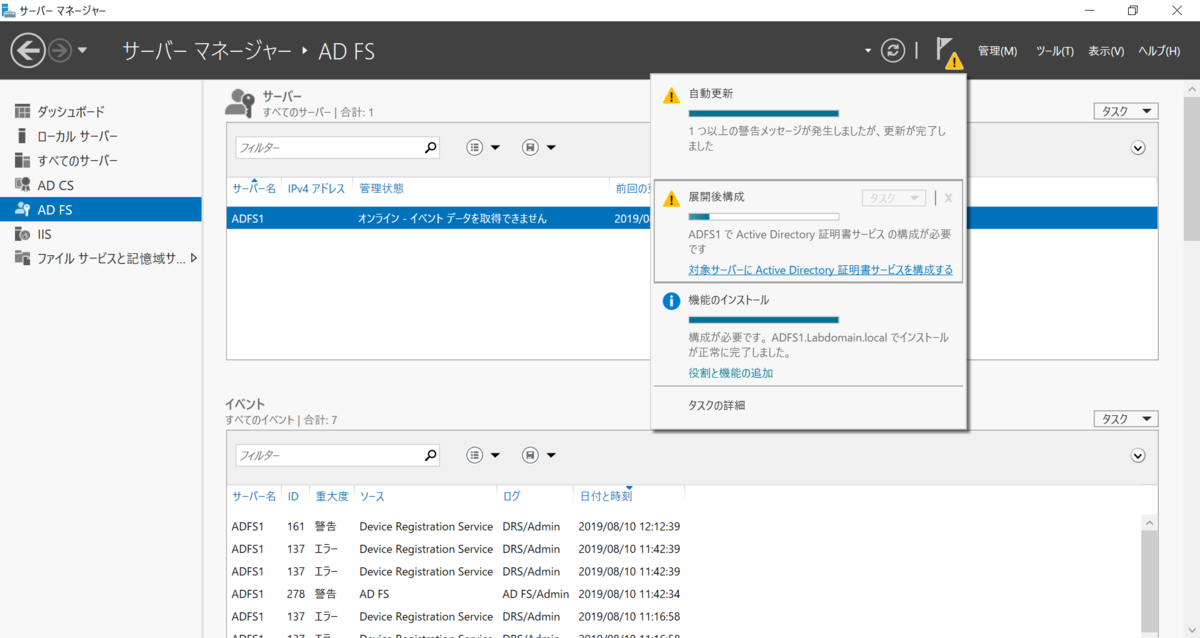Image resolution: width=1200 pixels, height=638 pixels.
Task: Open events saved query dropdown
Action: tap(539, 455)
